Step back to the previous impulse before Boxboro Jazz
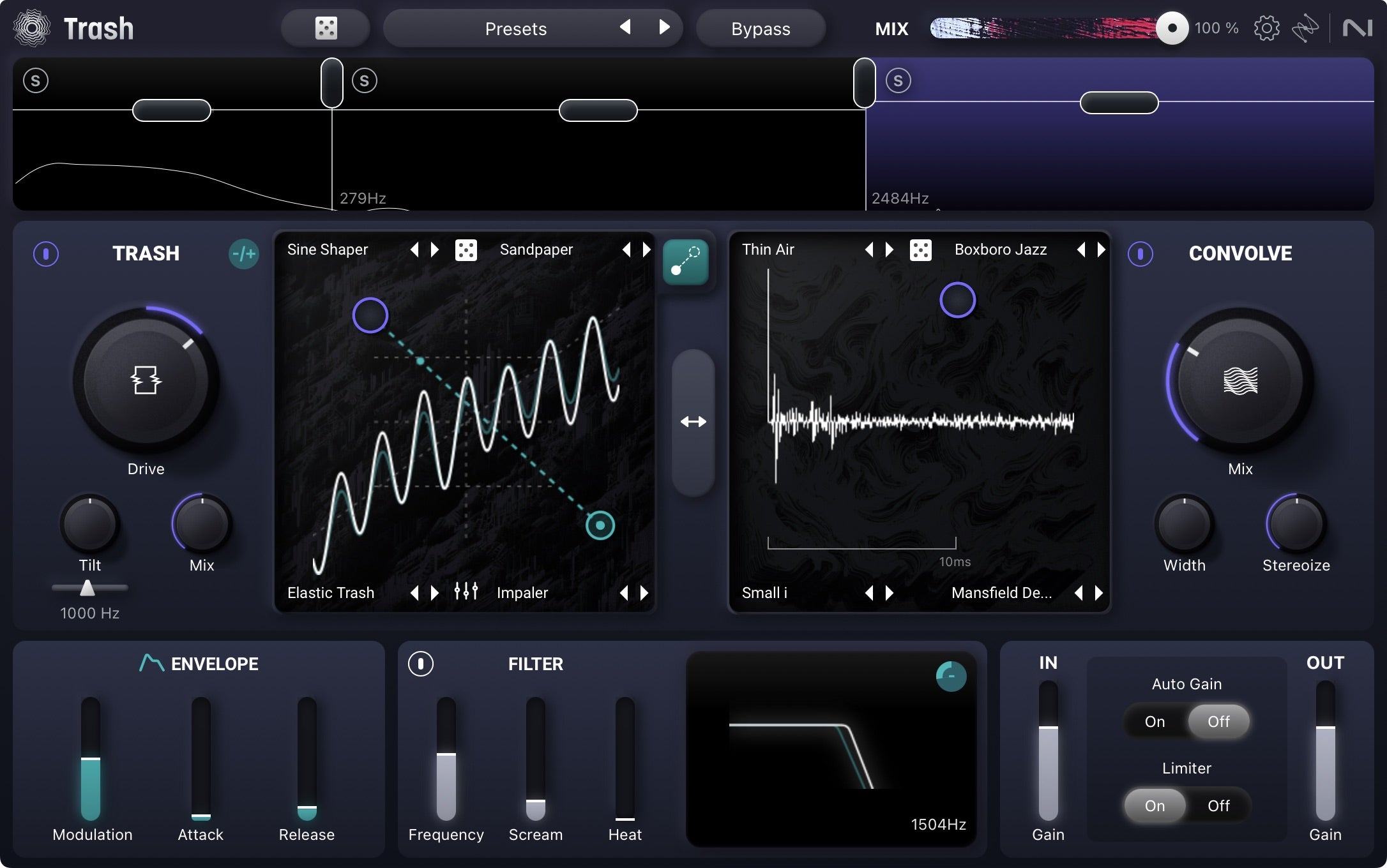The height and width of the screenshot is (868, 1387). click(1081, 250)
